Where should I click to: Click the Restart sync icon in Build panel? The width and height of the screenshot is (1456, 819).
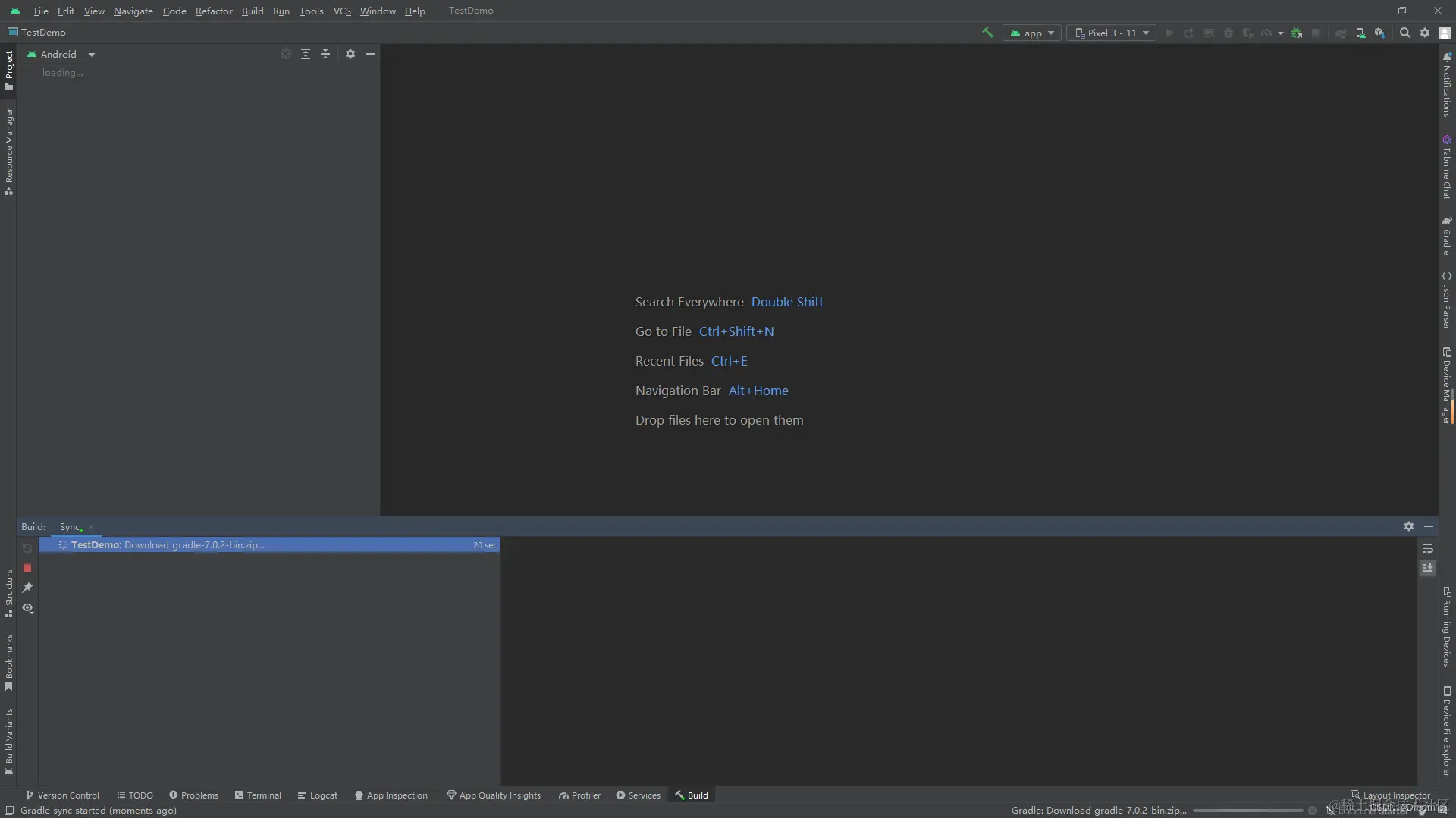[27, 548]
